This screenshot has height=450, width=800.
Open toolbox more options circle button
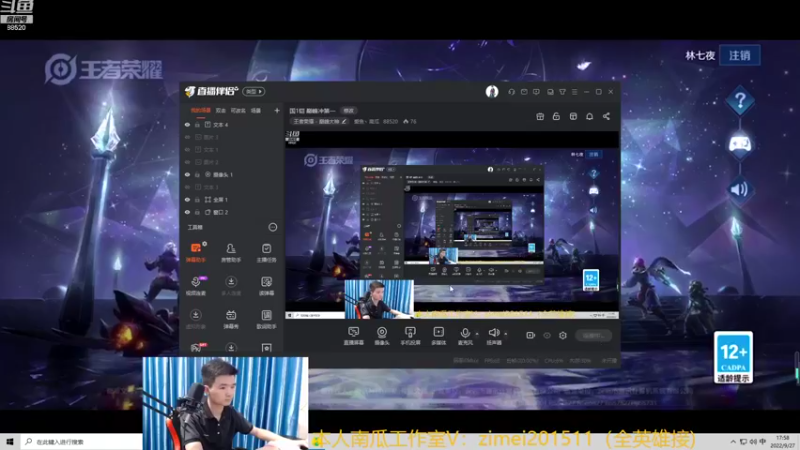(273, 227)
